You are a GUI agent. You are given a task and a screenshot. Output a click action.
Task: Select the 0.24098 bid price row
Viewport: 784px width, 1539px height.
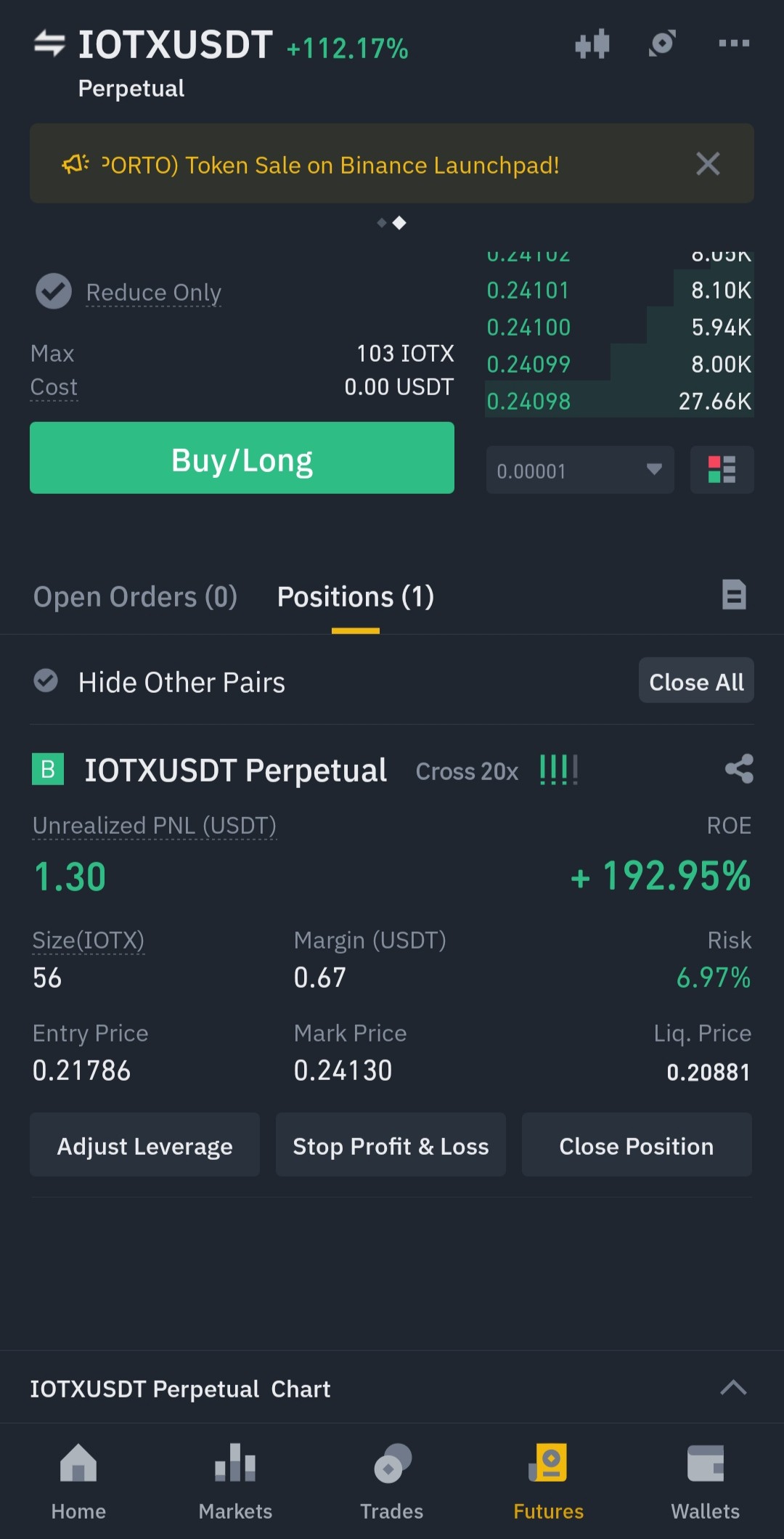coord(619,401)
